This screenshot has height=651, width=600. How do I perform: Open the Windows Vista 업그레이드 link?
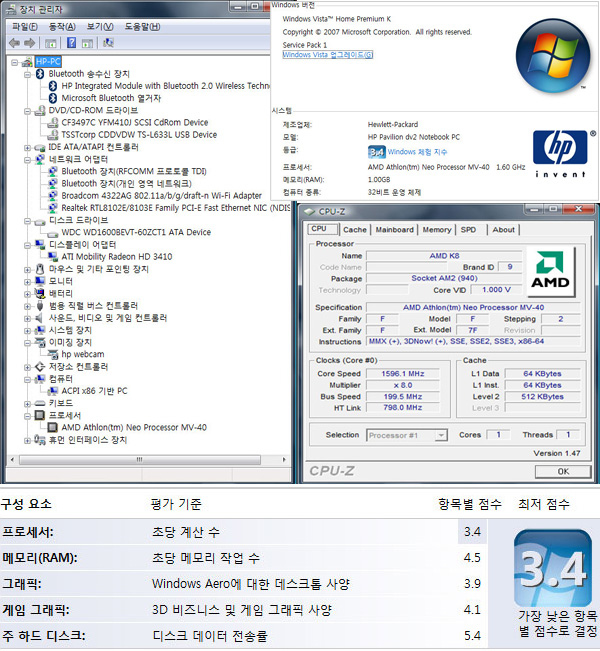point(328,55)
